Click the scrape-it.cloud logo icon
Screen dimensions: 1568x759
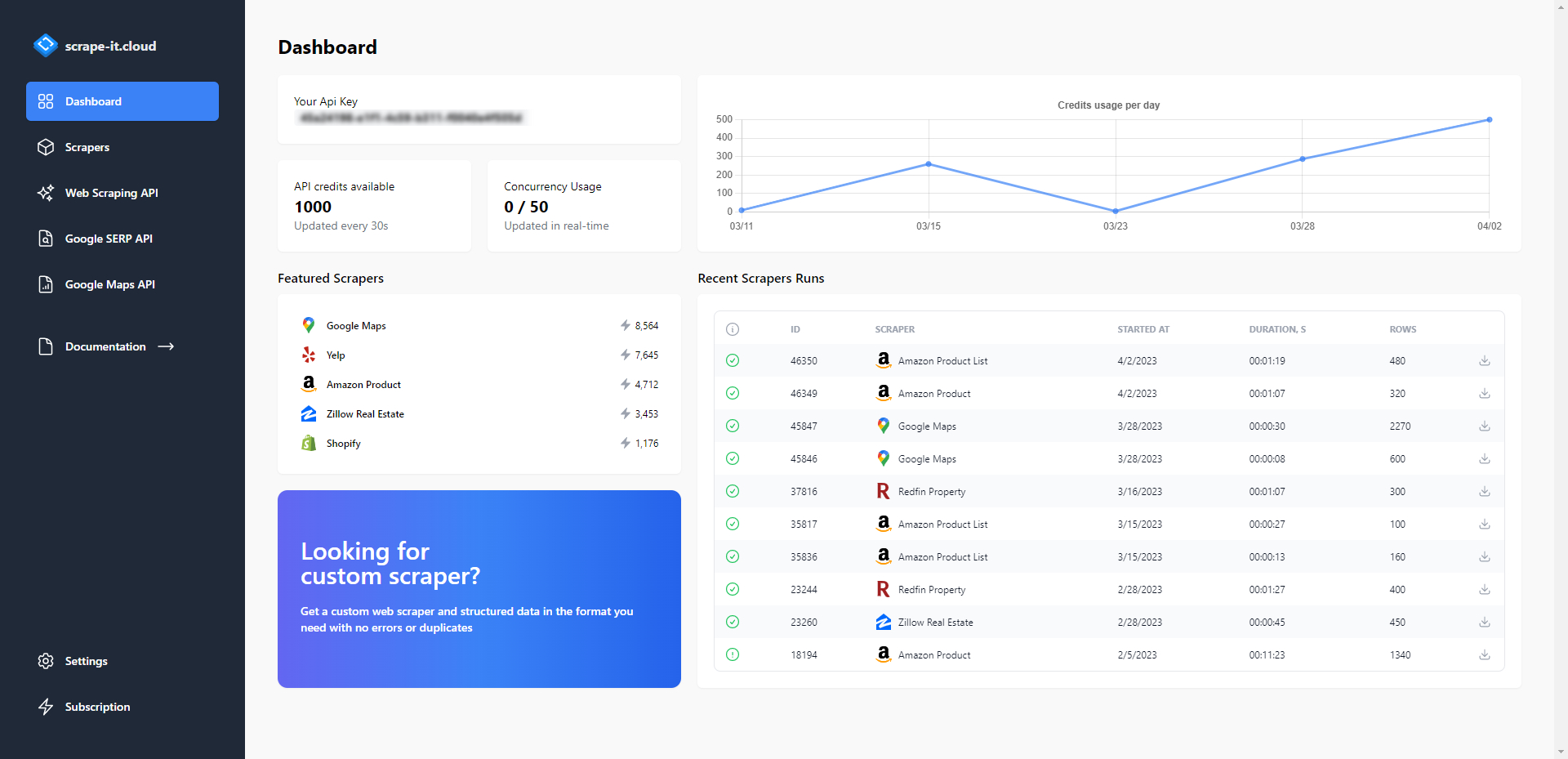pos(45,45)
